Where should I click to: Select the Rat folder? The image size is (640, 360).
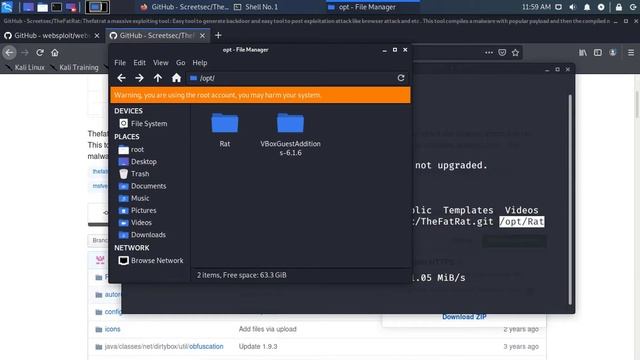pos(224,130)
